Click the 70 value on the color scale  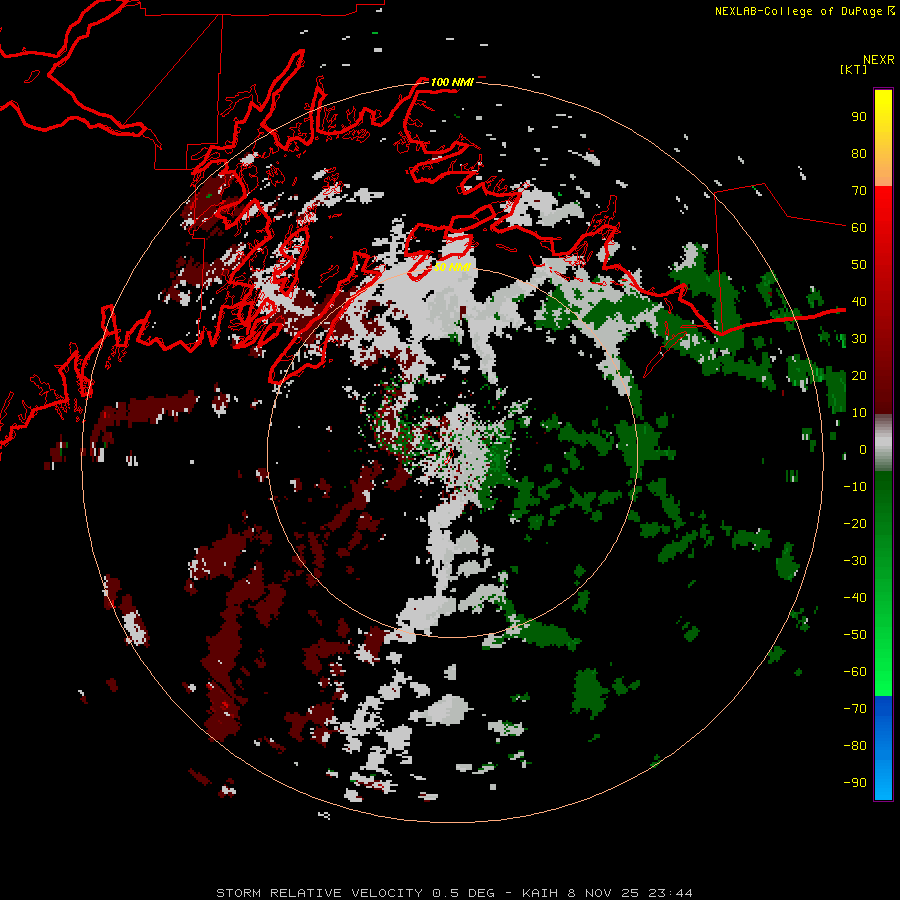(859, 191)
